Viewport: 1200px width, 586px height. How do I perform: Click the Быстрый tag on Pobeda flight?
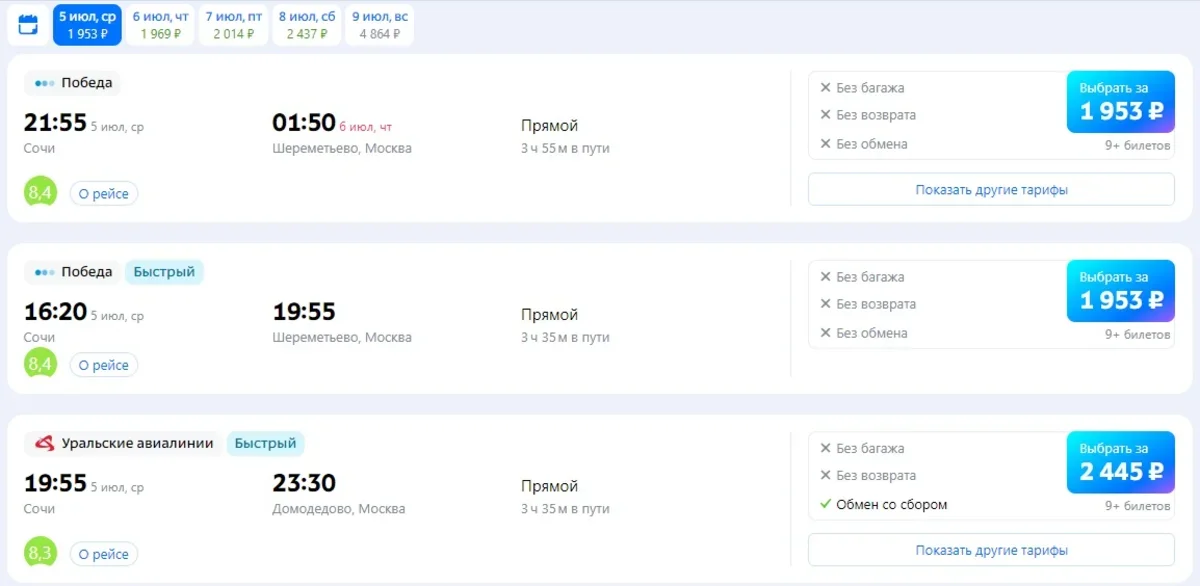tap(164, 272)
